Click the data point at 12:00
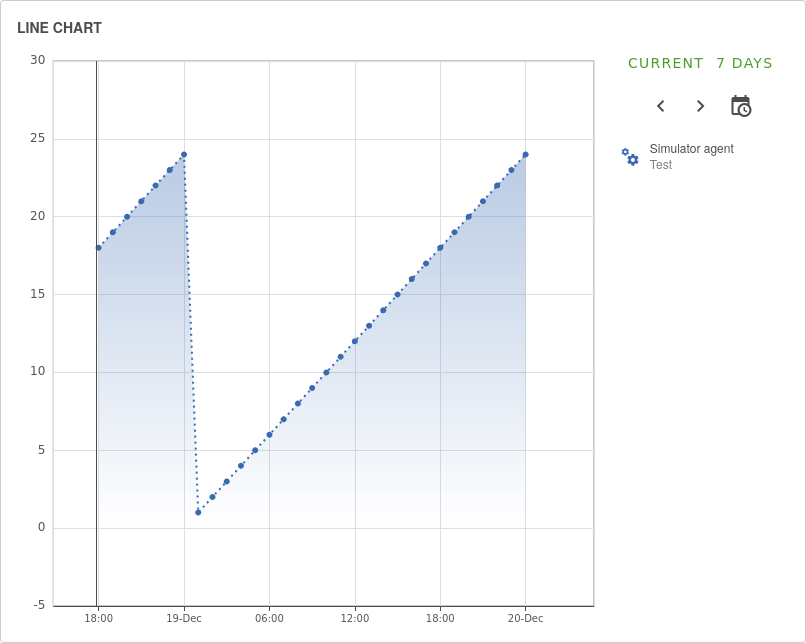806x643 pixels. coord(355,341)
